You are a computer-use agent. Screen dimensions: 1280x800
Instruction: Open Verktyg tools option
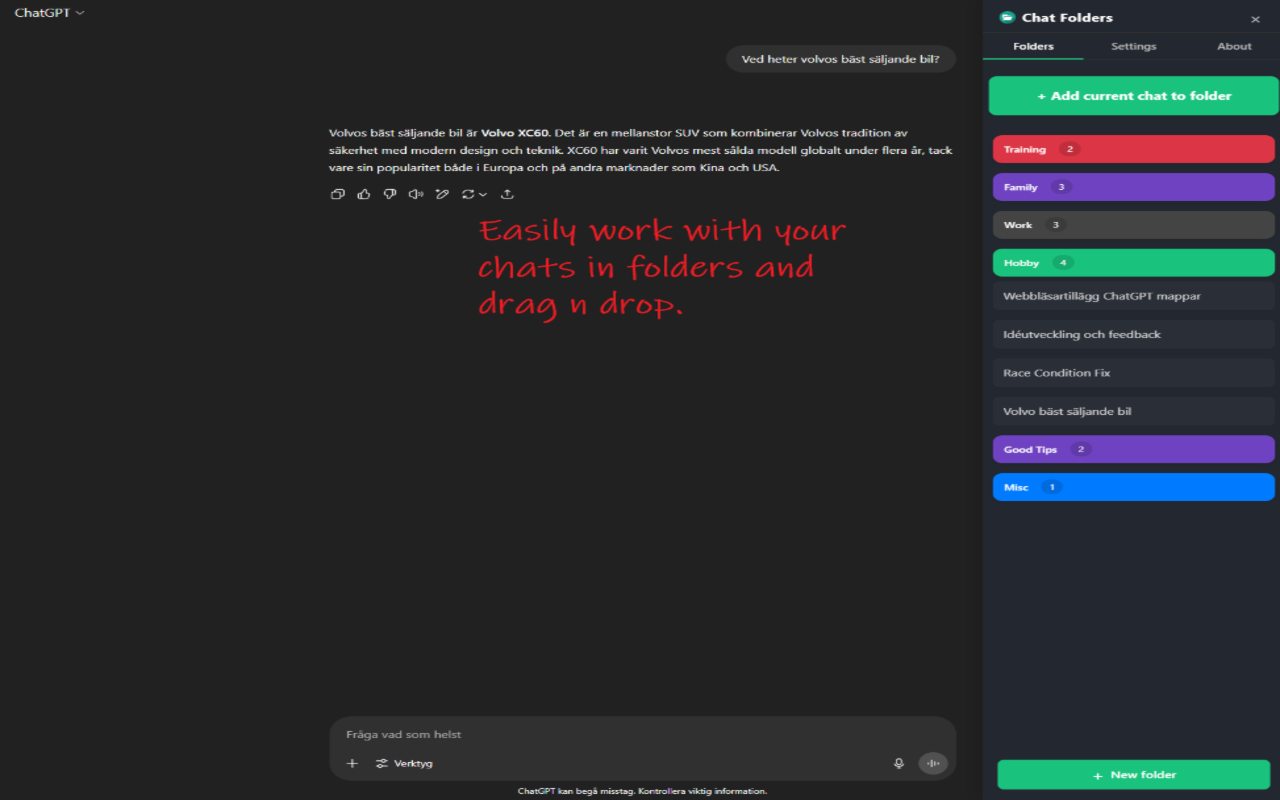coord(404,763)
